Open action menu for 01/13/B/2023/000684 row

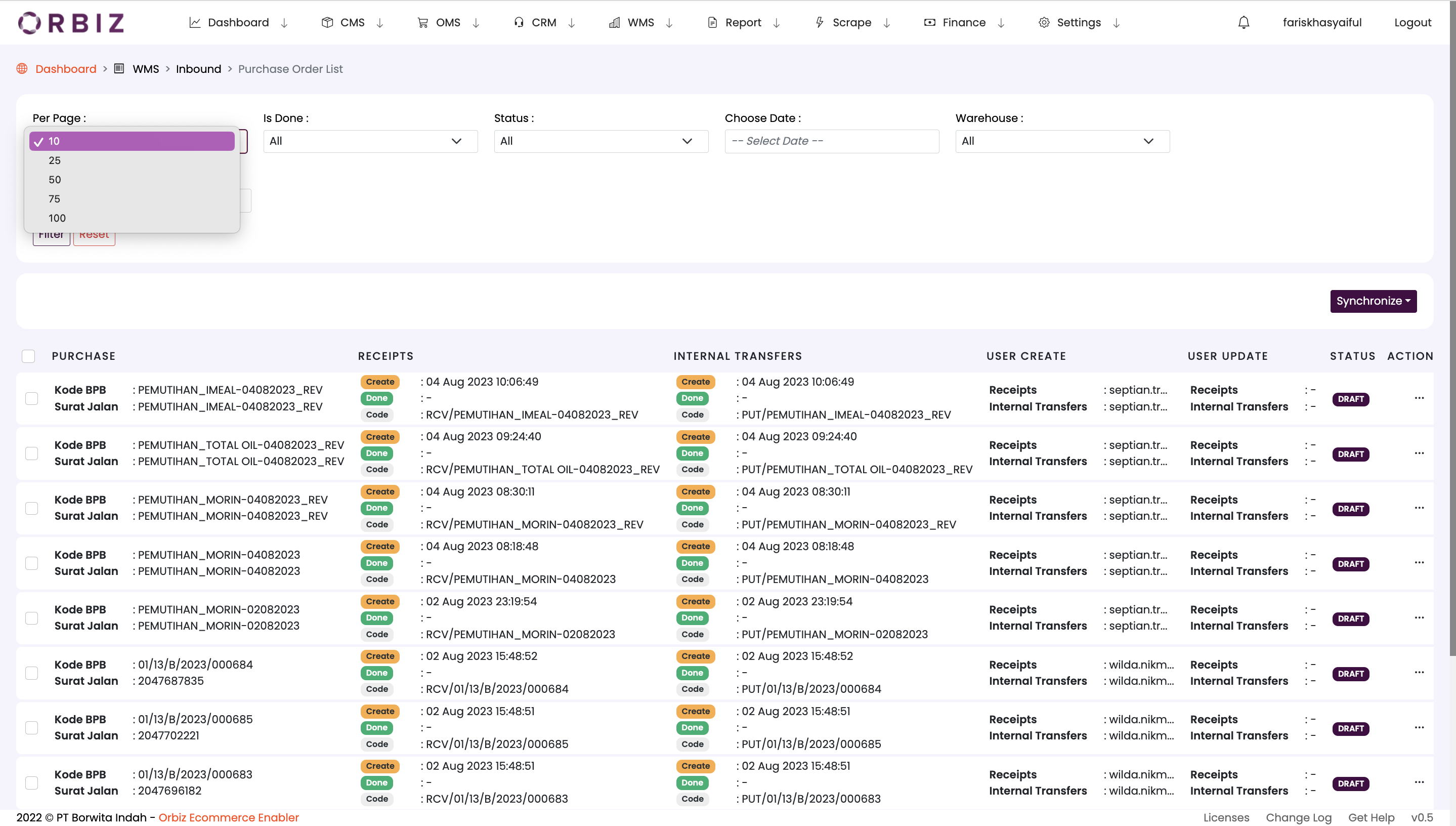click(x=1419, y=672)
